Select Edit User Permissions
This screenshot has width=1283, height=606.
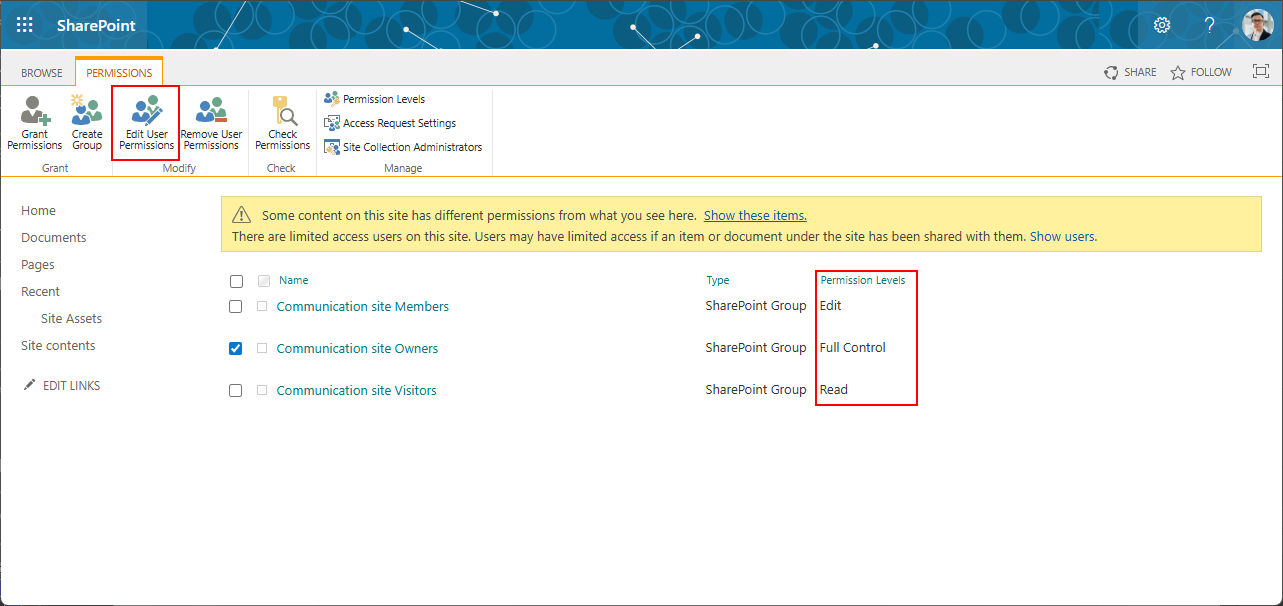coord(145,122)
